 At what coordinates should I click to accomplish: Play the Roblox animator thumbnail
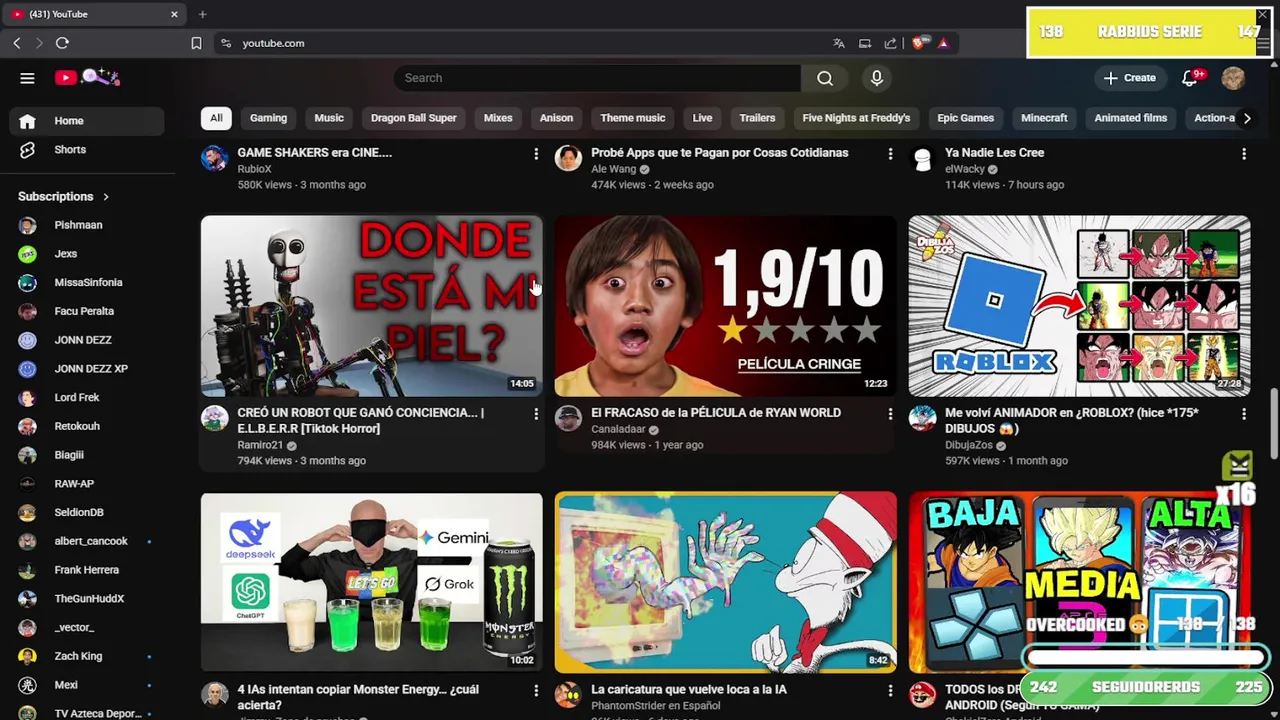(1080, 306)
